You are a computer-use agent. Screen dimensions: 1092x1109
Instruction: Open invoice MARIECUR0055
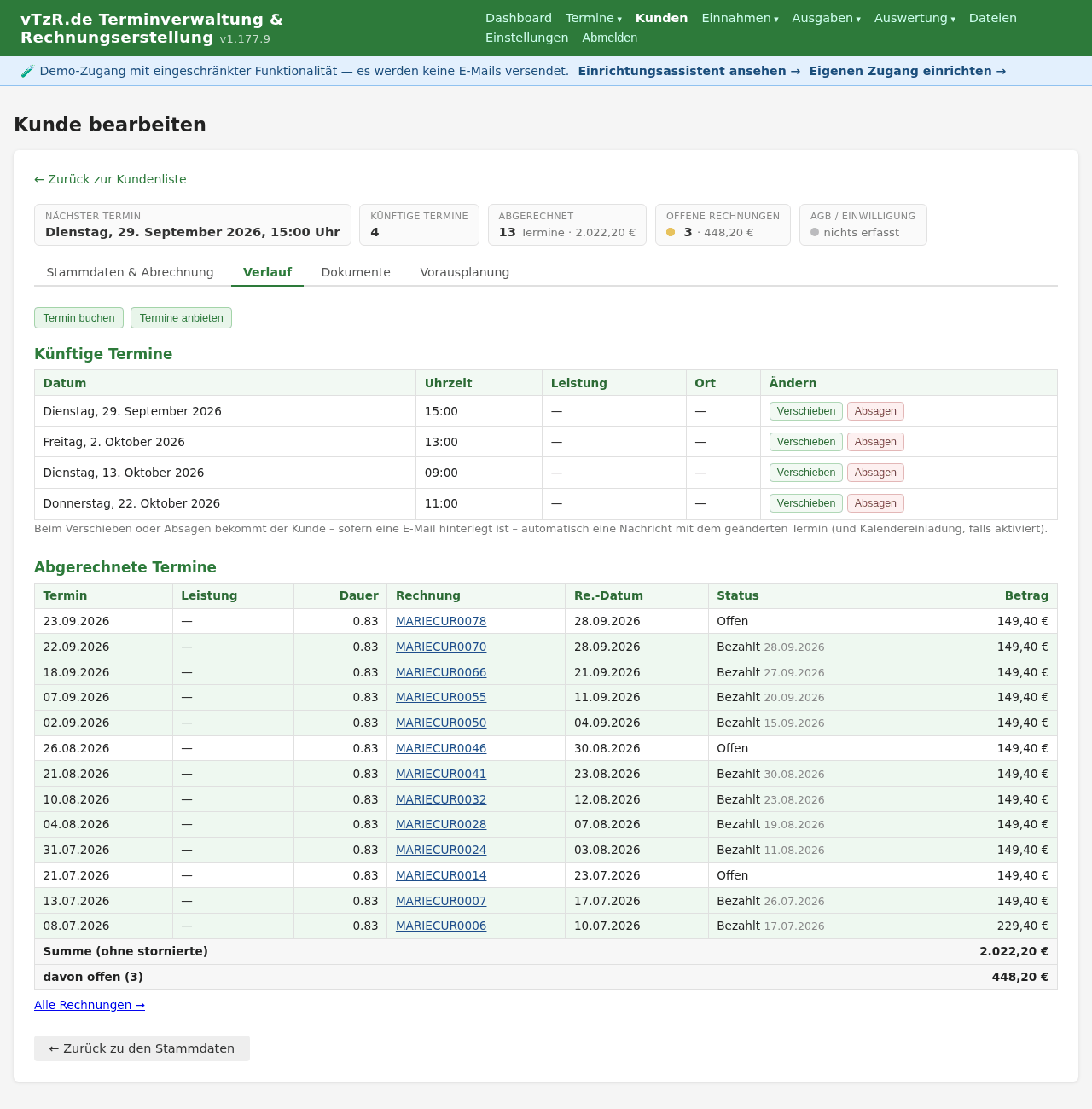coord(441,697)
